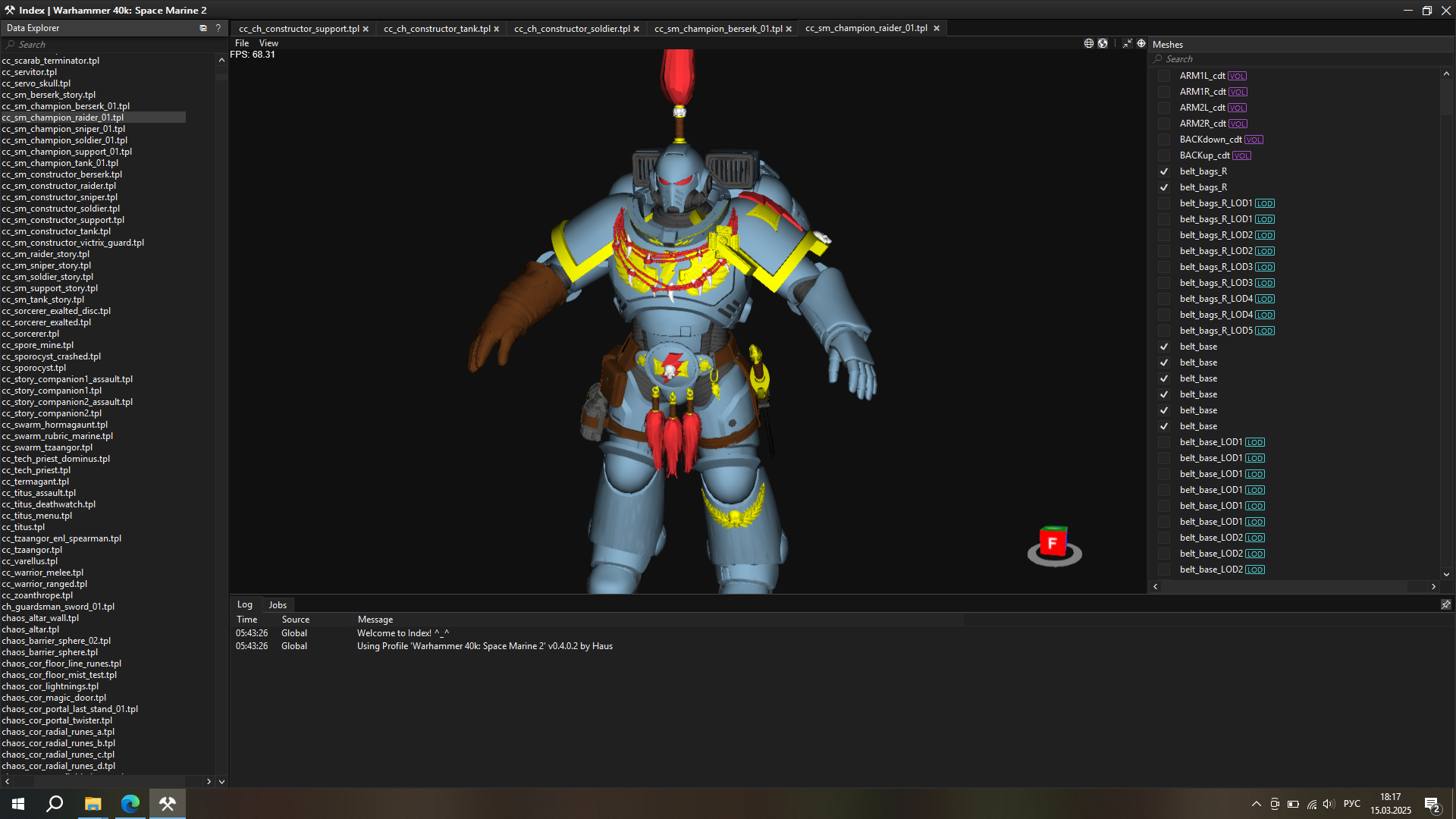This screenshot has height=819, width=1456.
Task: Close the cc_ch_constructor_soldier.tpl tab
Action: tap(636, 29)
